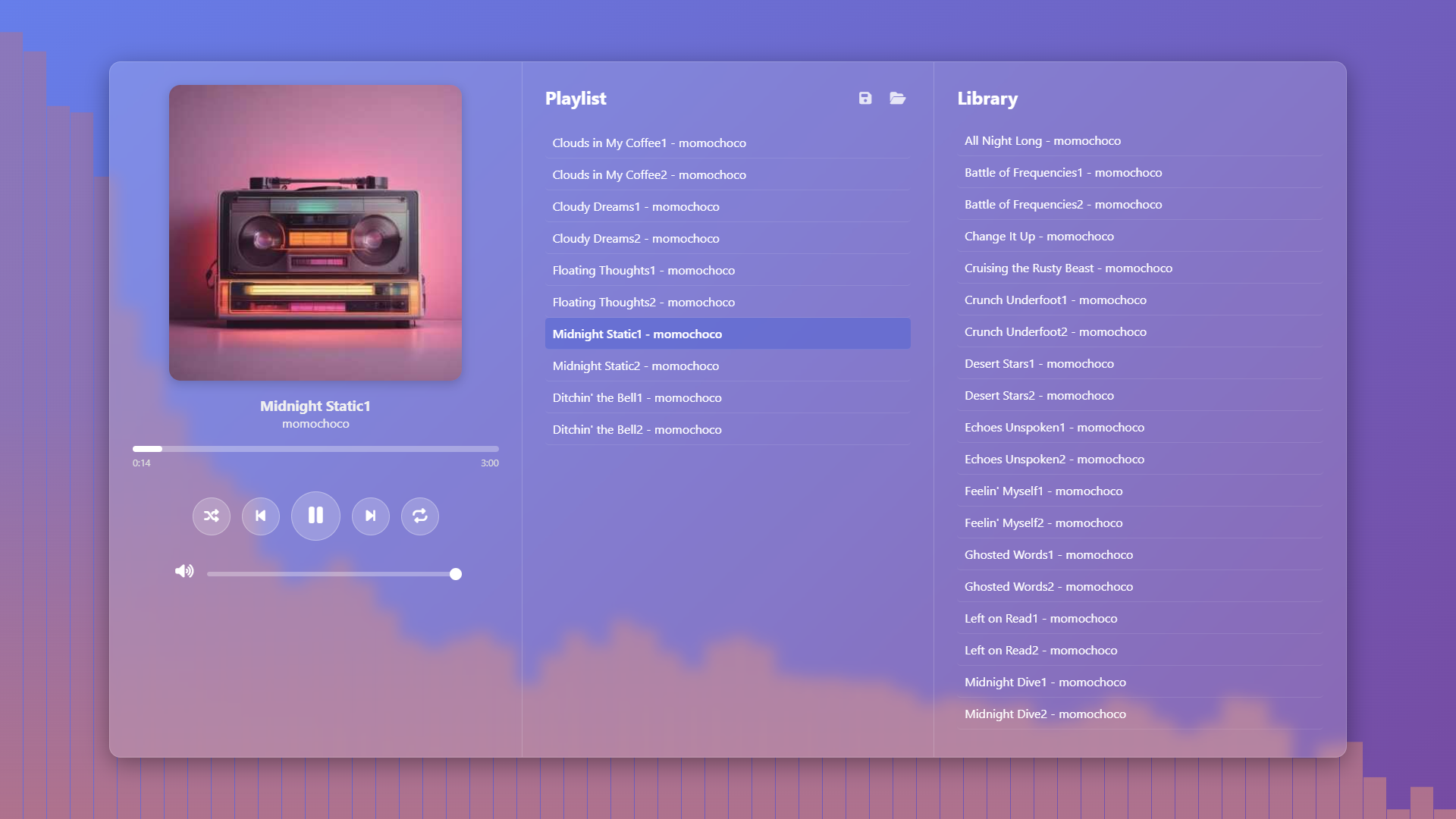Skip to previous track
1456x819 pixels.
pyautogui.click(x=261, y=516)
